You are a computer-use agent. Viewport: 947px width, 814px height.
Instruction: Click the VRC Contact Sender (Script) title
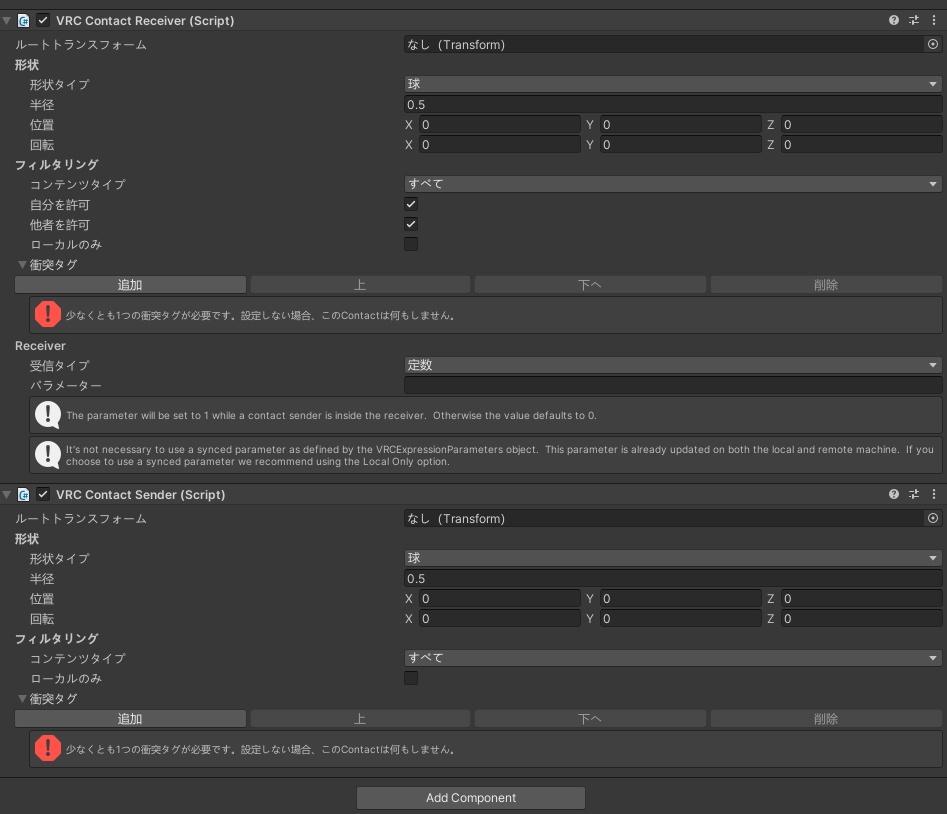pyautogui.click(x=141, y=495)
